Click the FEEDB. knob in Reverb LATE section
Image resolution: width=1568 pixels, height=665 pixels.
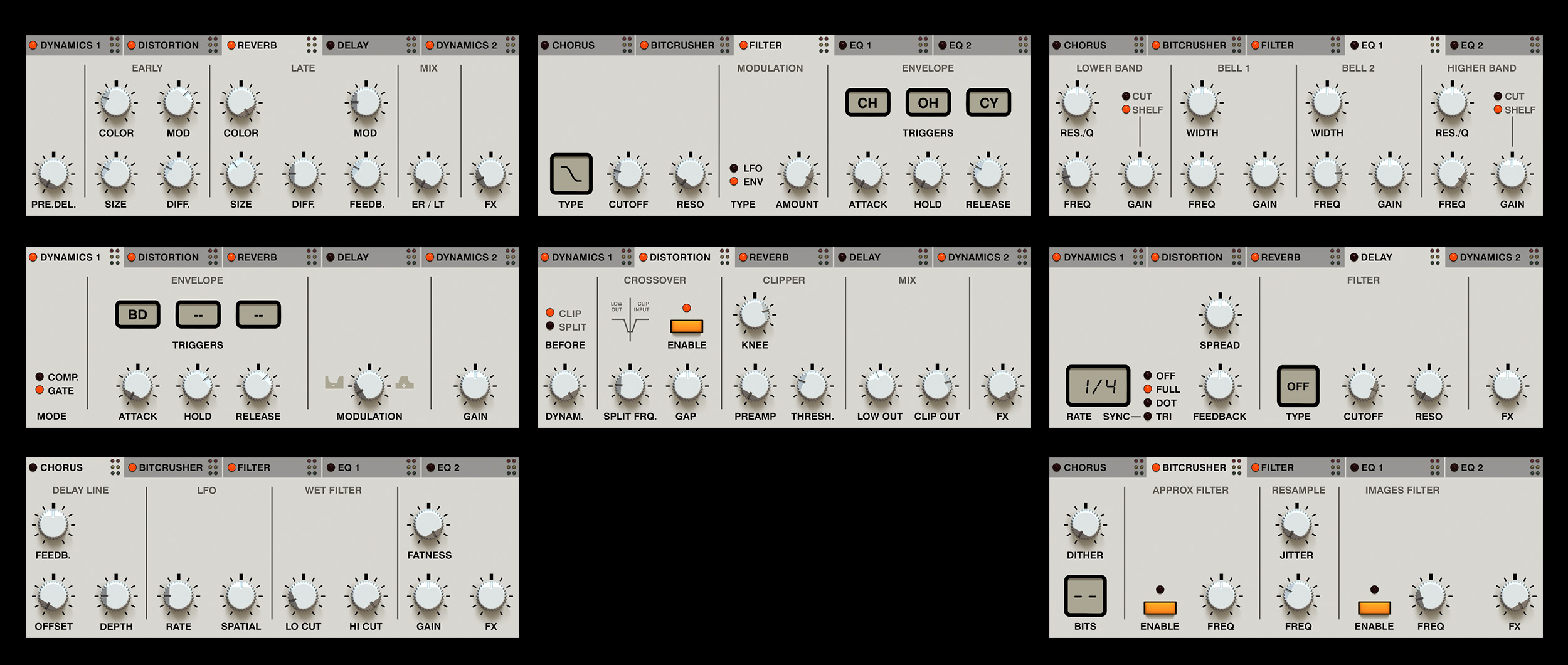pos(366,174)
